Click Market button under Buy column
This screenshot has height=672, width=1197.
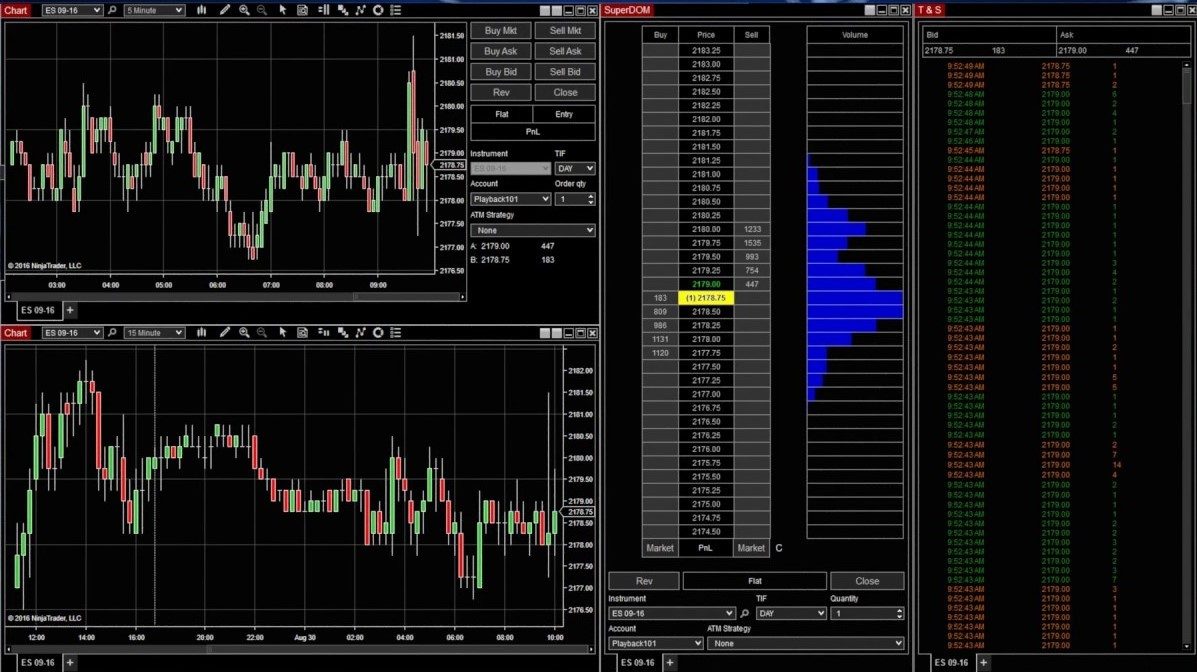pyautogui.click(x=660, y=548)
